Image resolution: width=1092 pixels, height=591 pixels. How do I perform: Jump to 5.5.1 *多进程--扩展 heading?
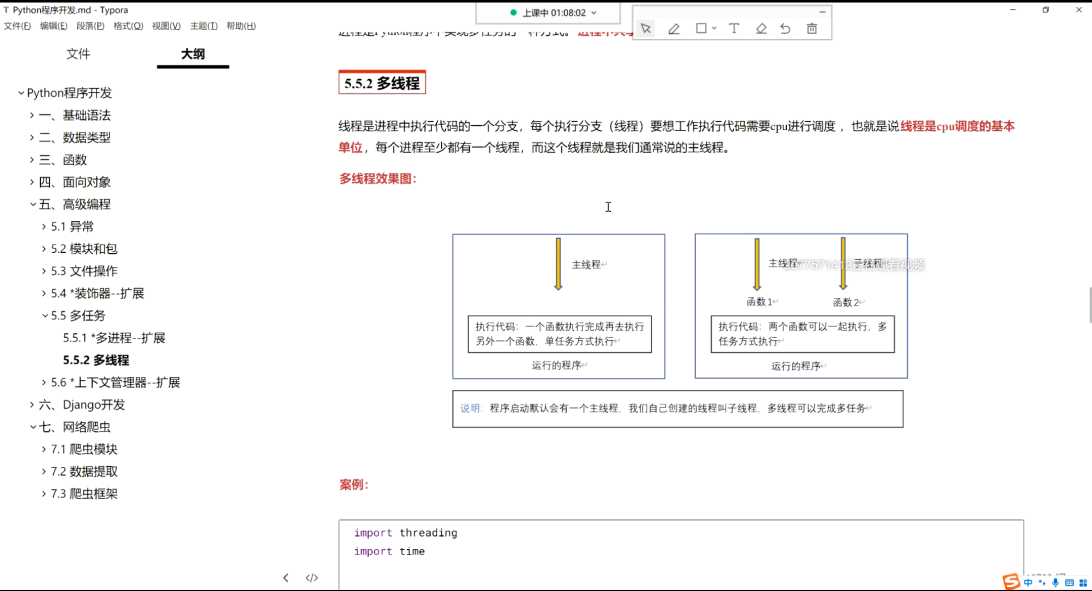tap(114, 338)
